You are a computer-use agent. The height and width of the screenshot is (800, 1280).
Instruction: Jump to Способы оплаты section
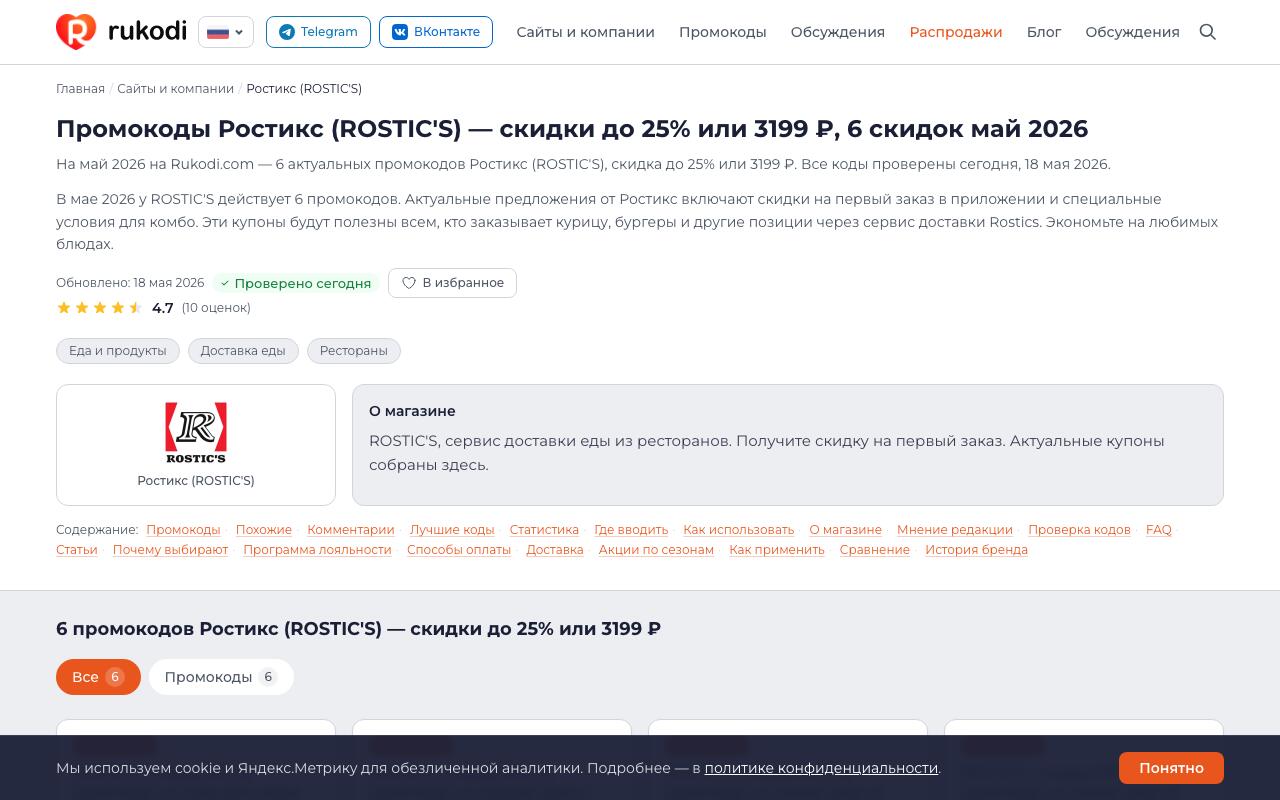[459, 550]
